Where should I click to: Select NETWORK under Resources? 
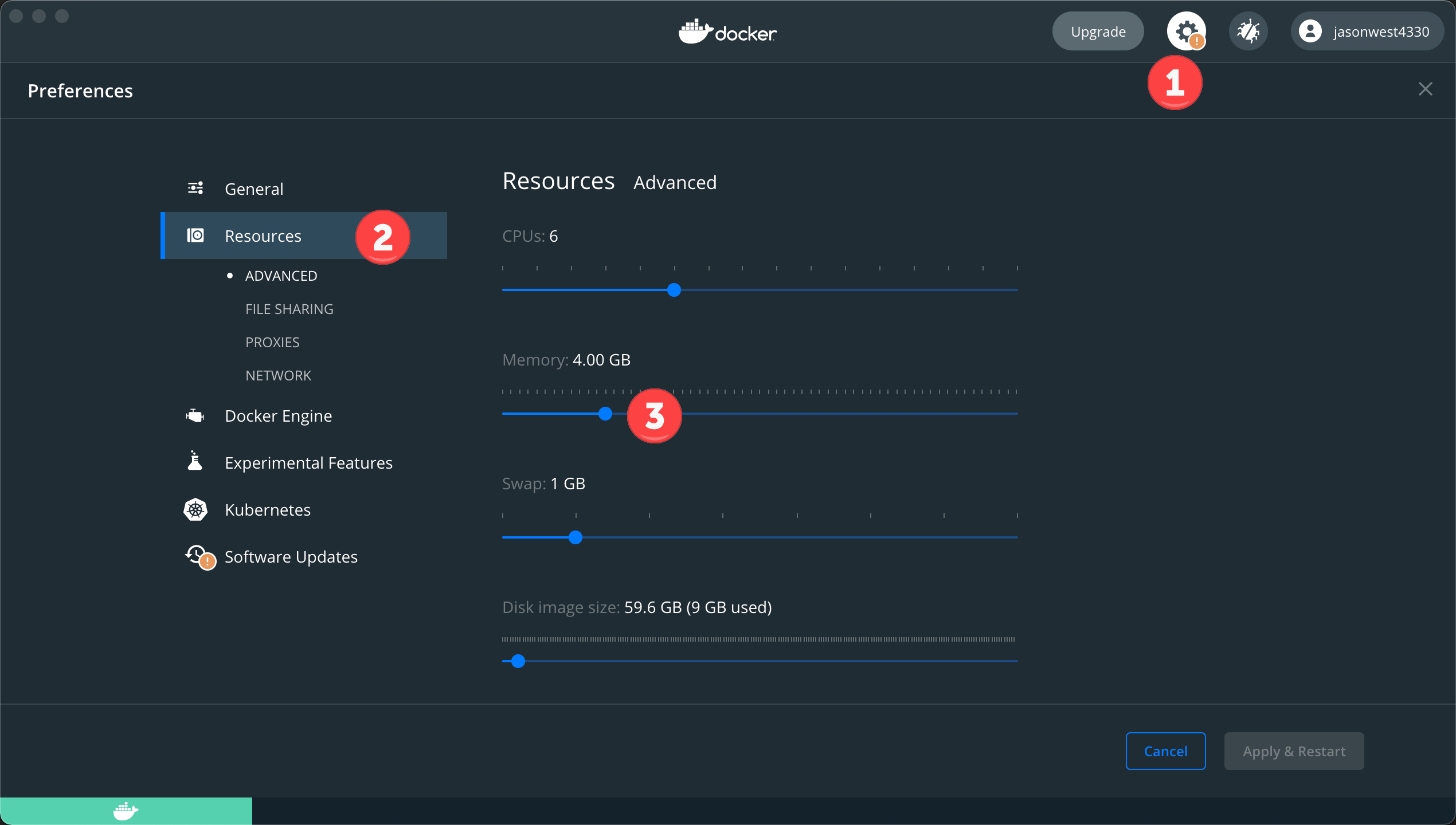click(x=278, y=375)
